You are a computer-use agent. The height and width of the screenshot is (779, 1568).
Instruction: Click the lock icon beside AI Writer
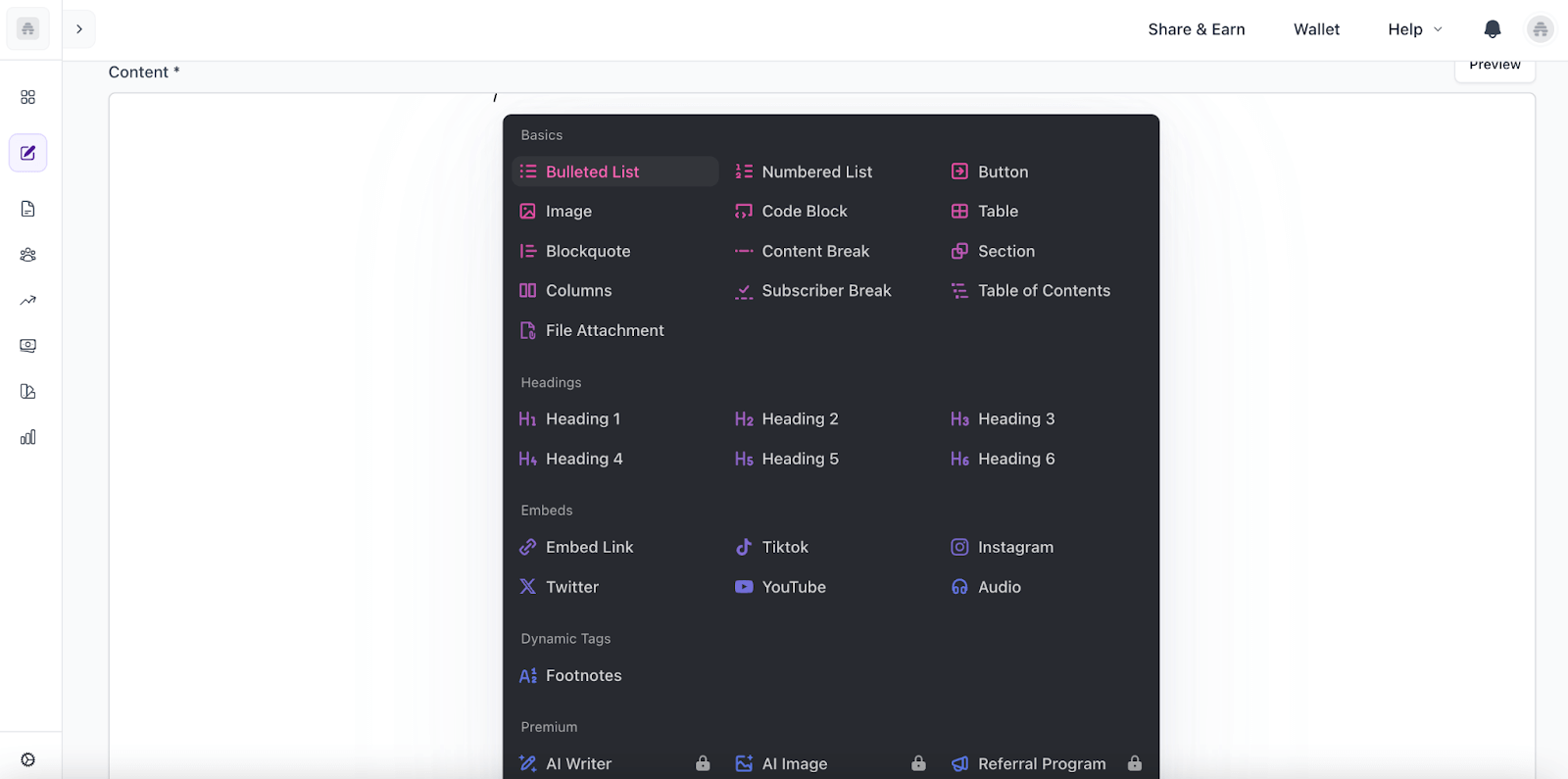(703, 763)
